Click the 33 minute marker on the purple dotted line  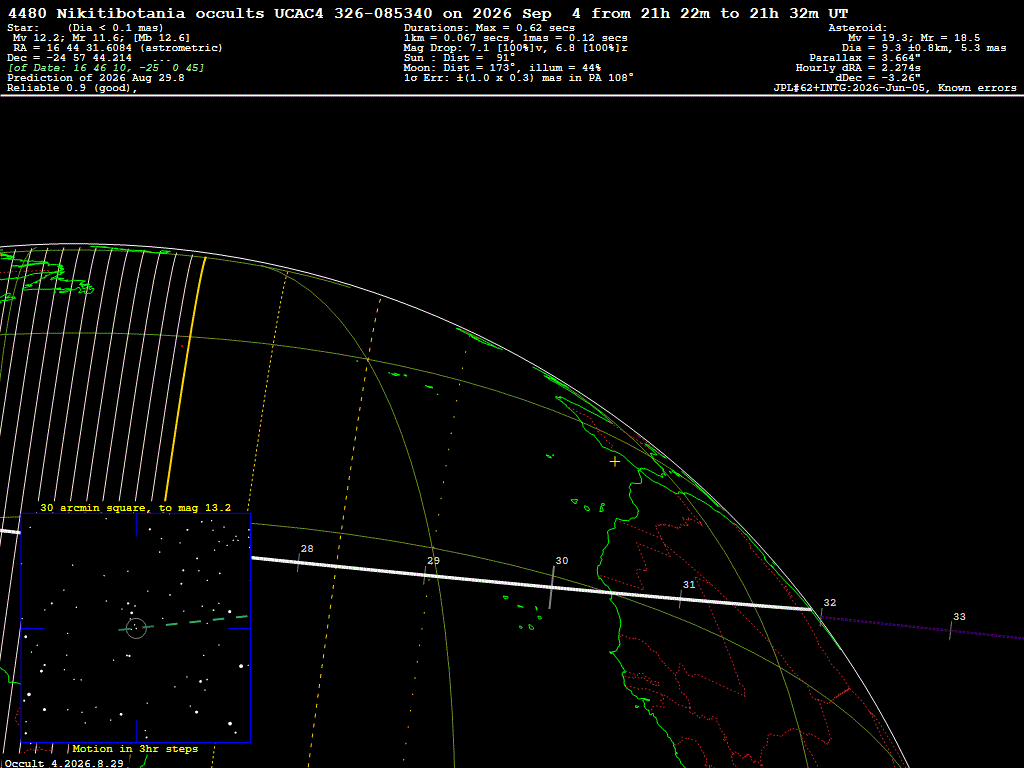[x=951, y=630]
